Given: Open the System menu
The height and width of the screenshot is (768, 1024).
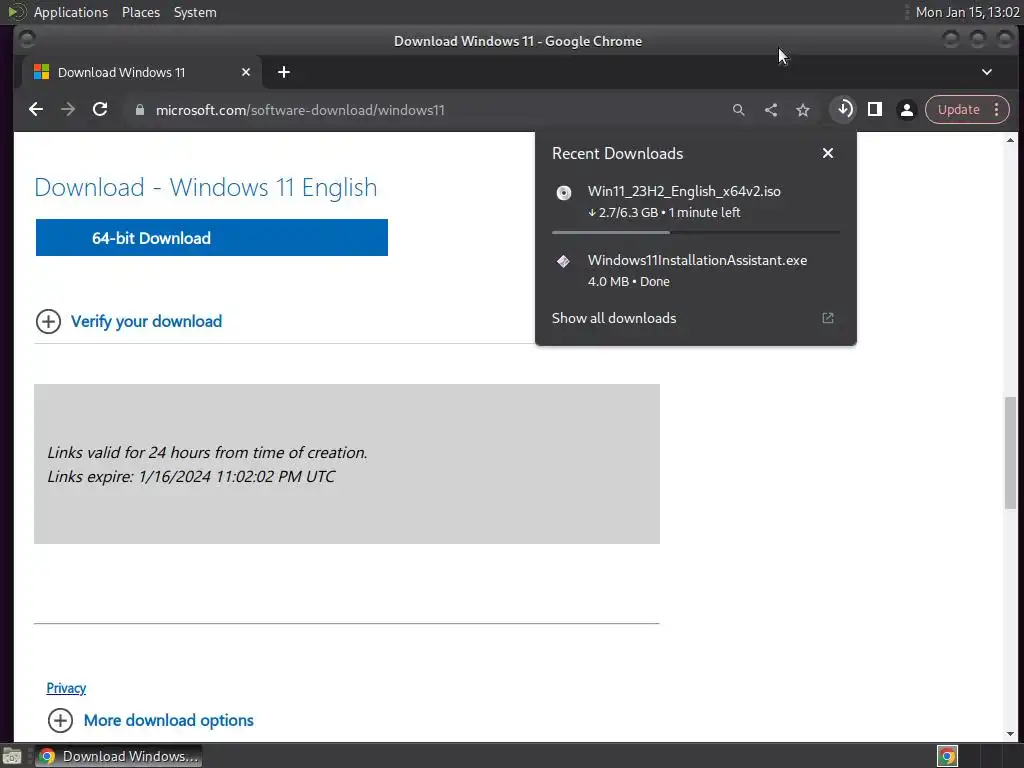Looking at the screenshot, I should click(195, 12).
